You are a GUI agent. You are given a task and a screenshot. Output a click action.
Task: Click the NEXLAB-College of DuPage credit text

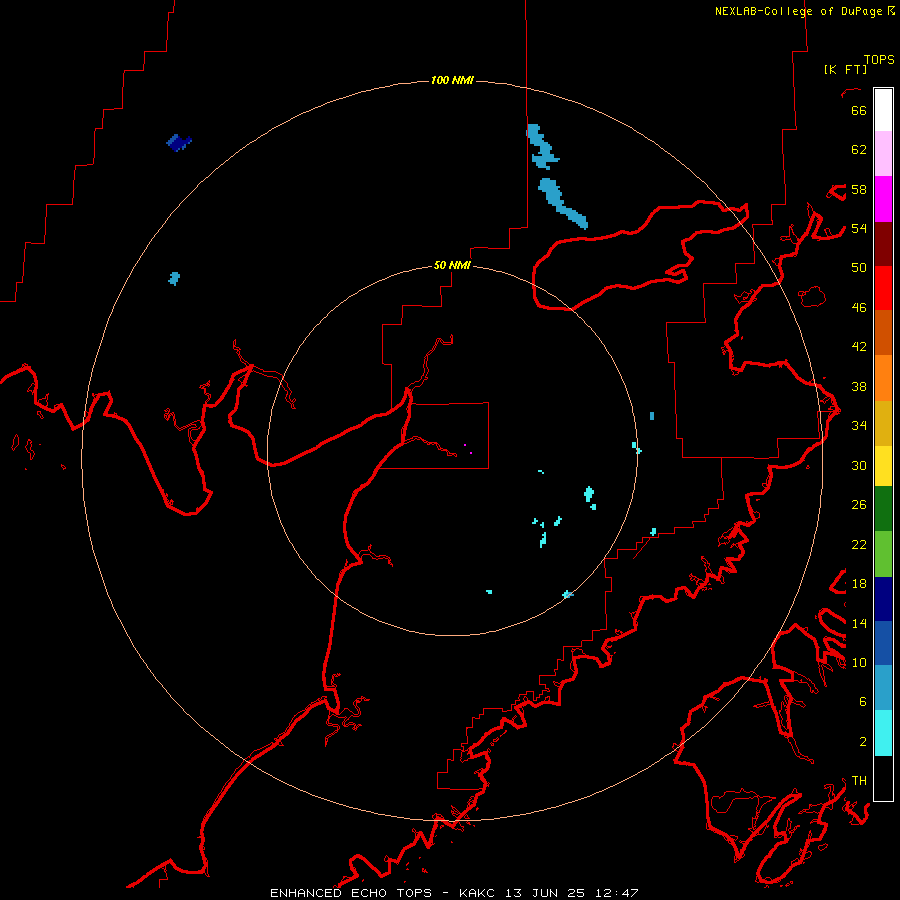pos(801,11)
